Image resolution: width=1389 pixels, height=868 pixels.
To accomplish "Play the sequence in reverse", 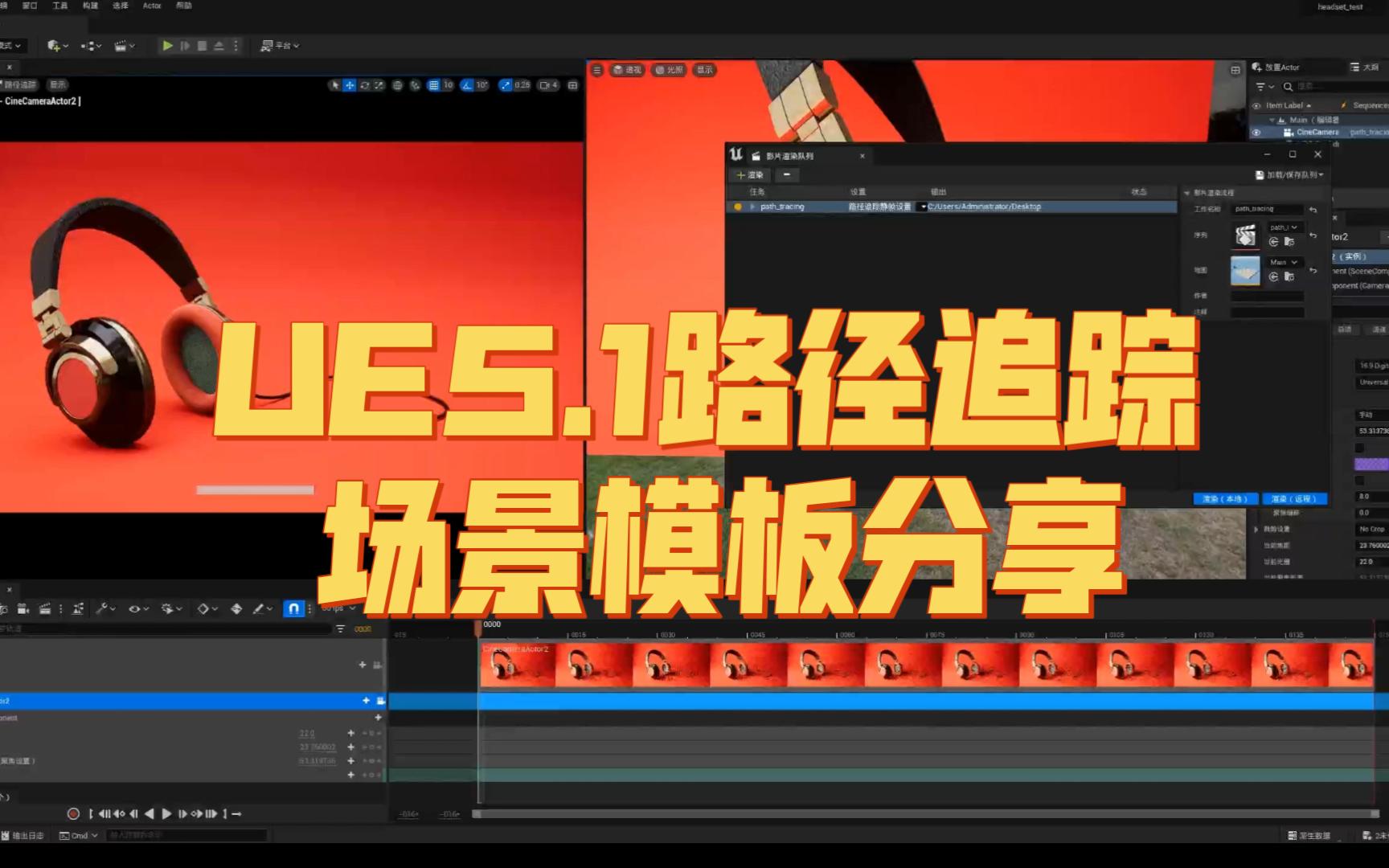I will (150, 814).
